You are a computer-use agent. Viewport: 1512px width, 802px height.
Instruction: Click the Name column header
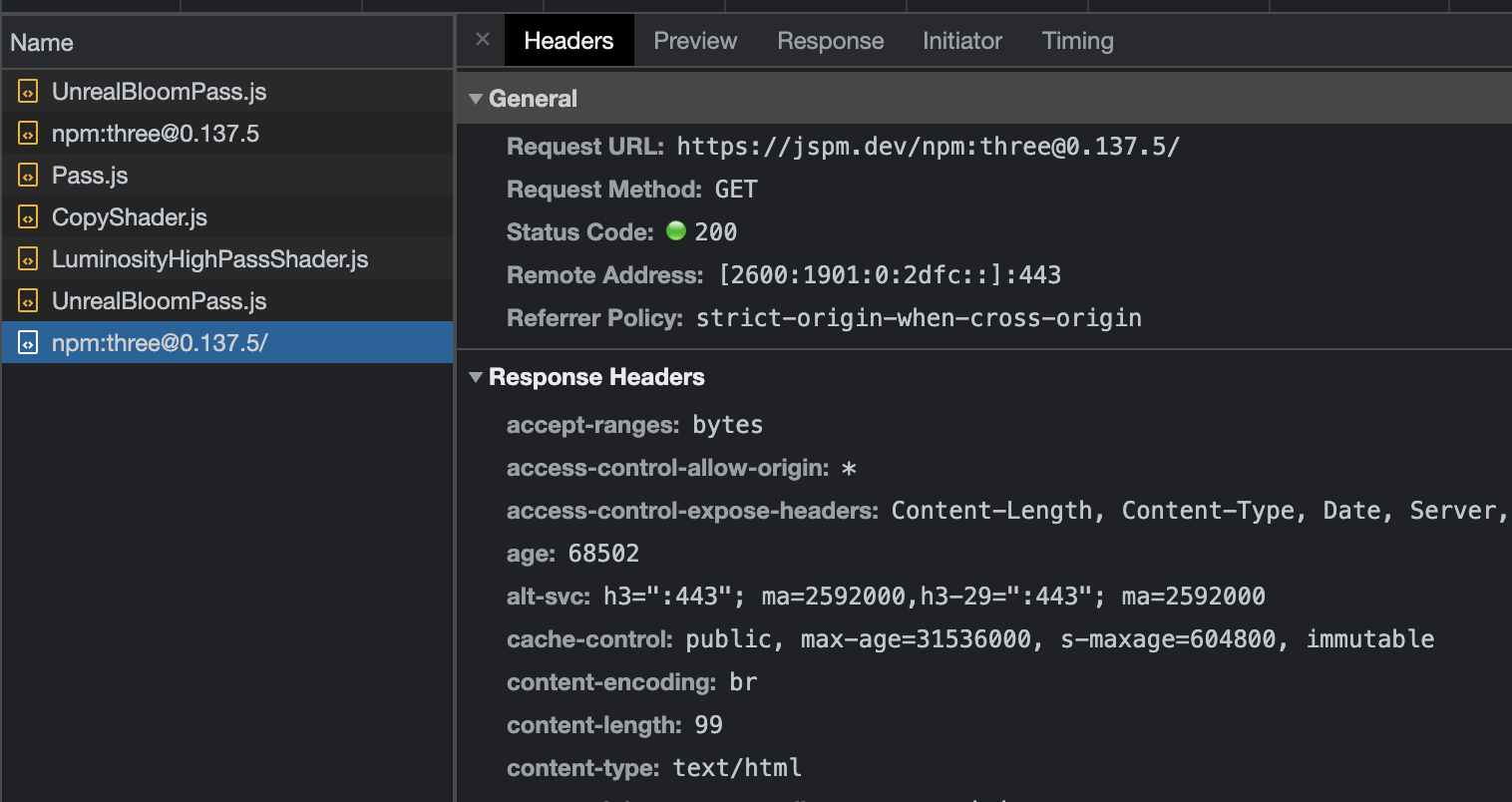pos(42,42)
